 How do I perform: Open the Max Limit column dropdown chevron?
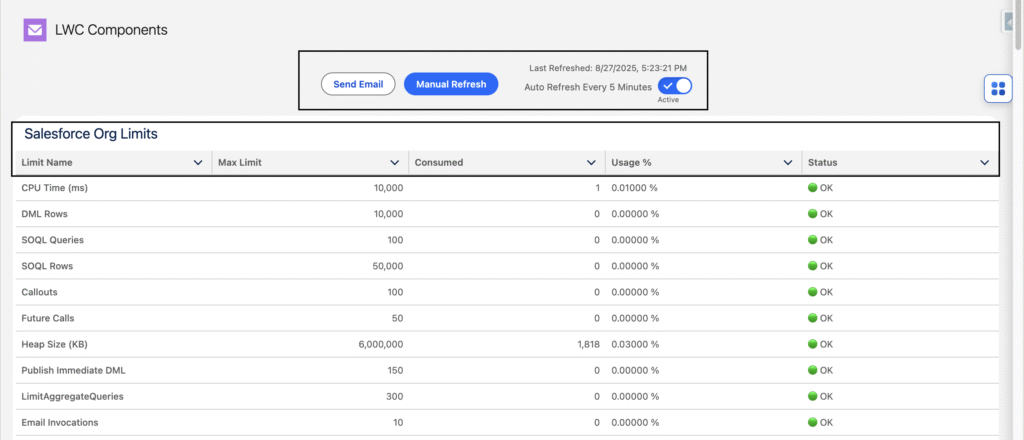[x=395, y=163]
